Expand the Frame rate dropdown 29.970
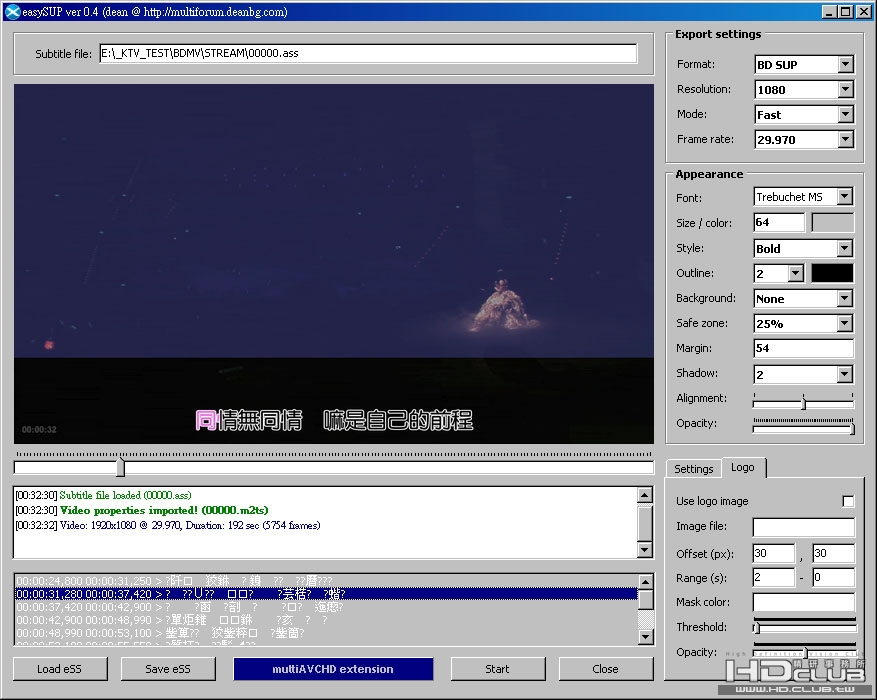Screen dimensions: 877x700 [846, 139]
